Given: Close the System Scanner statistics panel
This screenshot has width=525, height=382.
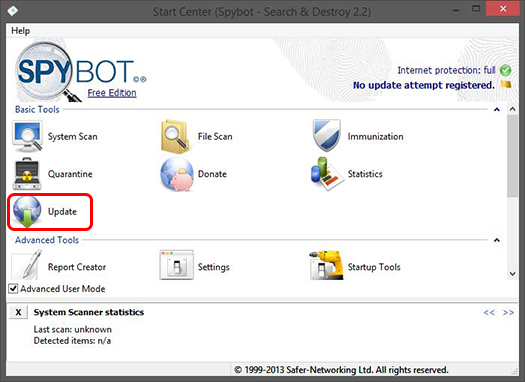Looking at the screenshot, I should pos(18,312).
